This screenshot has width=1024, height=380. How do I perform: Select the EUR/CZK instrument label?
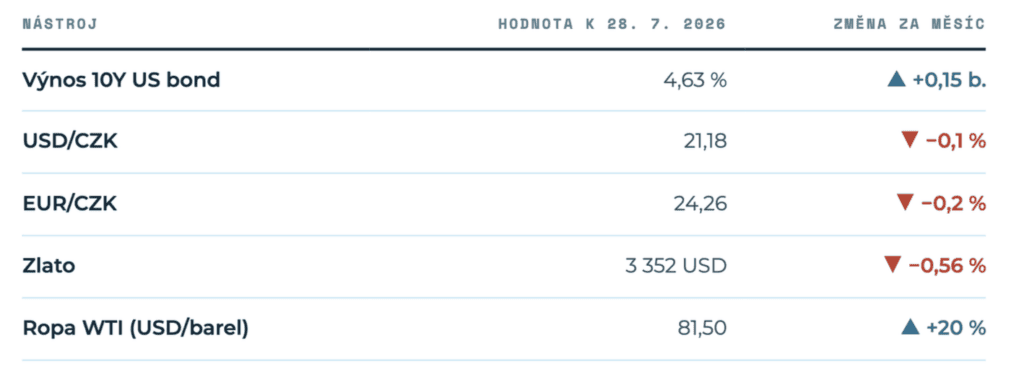click(x=70, y=204)
